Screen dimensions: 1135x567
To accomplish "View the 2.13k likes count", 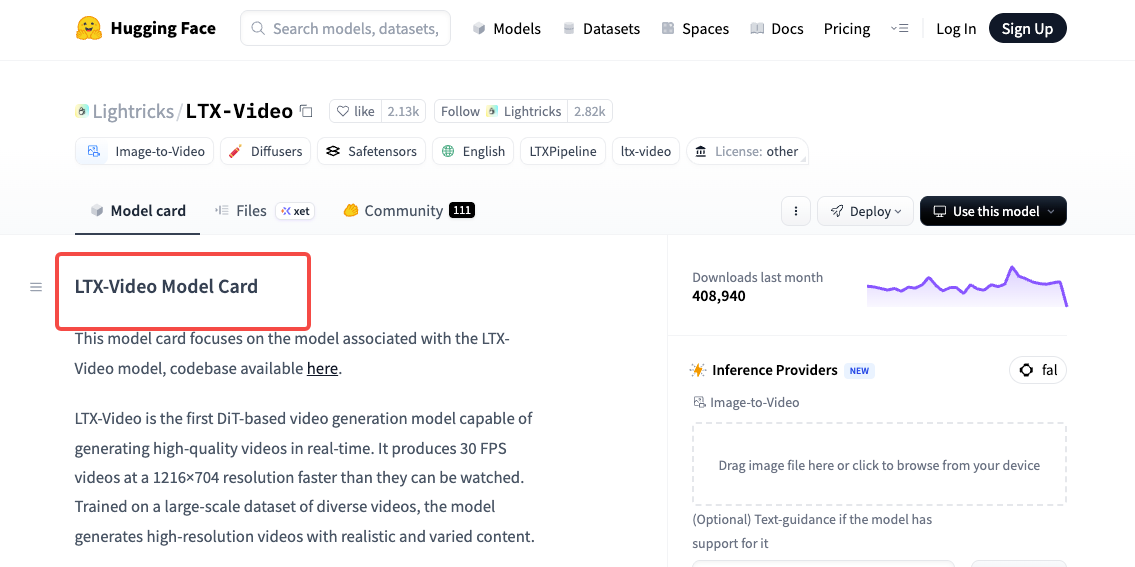I will pyautogui.click(x=403, y=112).
